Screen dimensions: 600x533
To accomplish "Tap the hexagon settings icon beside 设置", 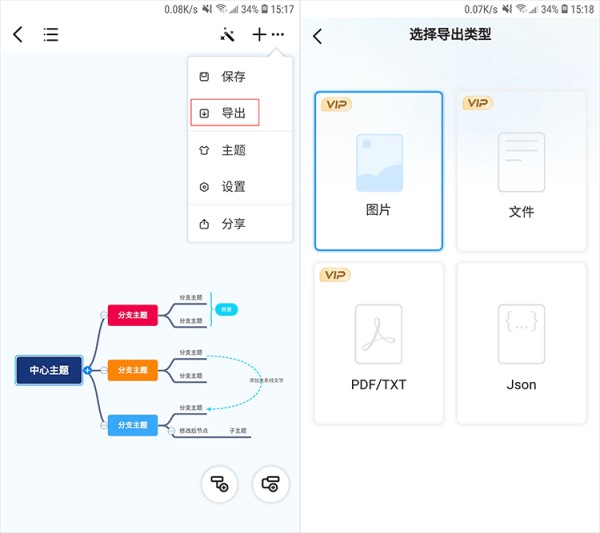I will tap(204, 187).
